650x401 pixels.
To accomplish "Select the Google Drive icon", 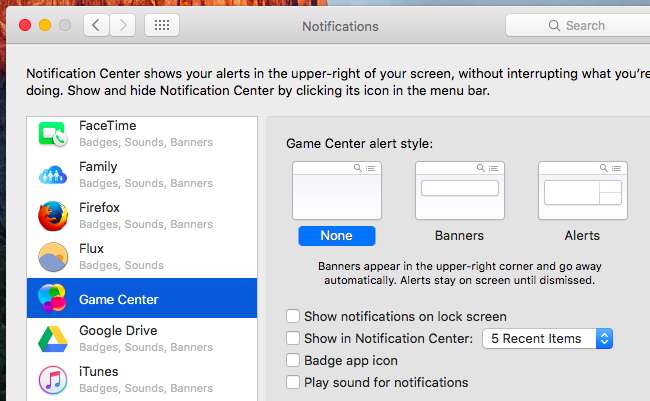I will (52, 339).
